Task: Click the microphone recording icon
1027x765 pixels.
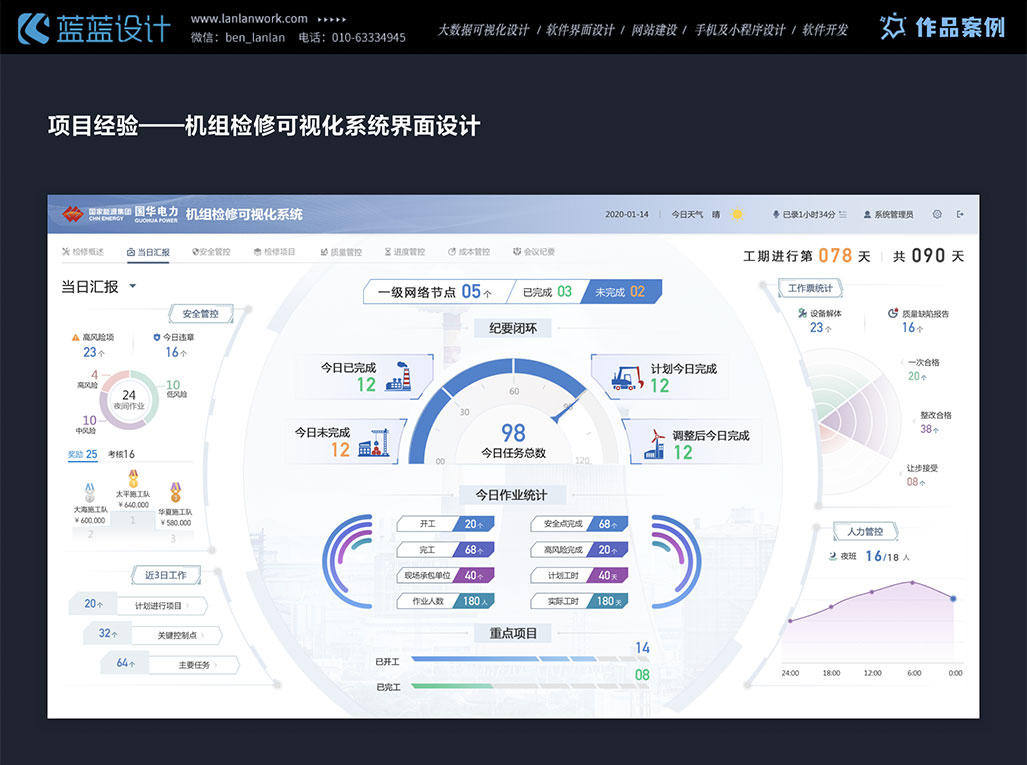Action: tap(775, 214)
